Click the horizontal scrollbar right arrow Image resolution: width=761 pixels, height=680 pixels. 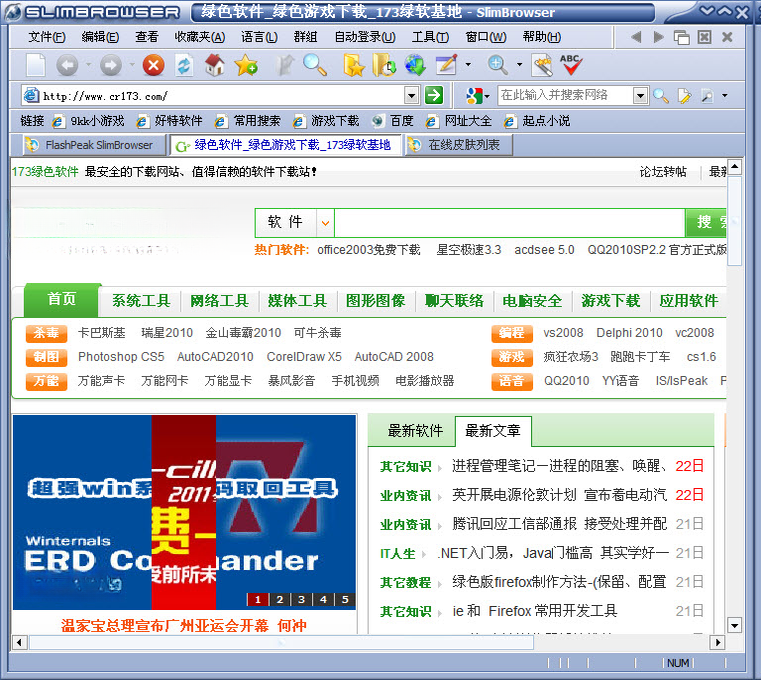point(717,643)
